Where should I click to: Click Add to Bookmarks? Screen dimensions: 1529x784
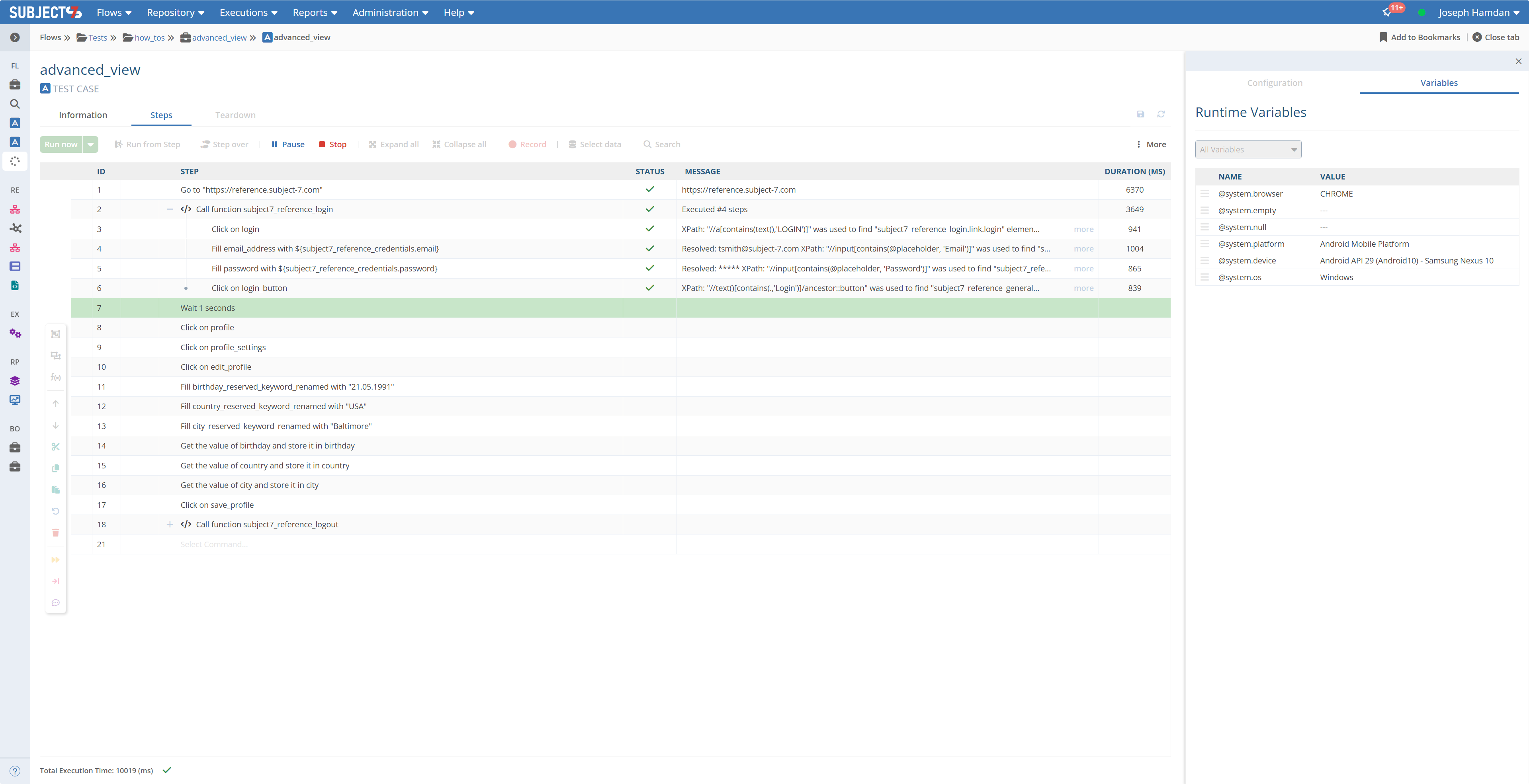1419,37
